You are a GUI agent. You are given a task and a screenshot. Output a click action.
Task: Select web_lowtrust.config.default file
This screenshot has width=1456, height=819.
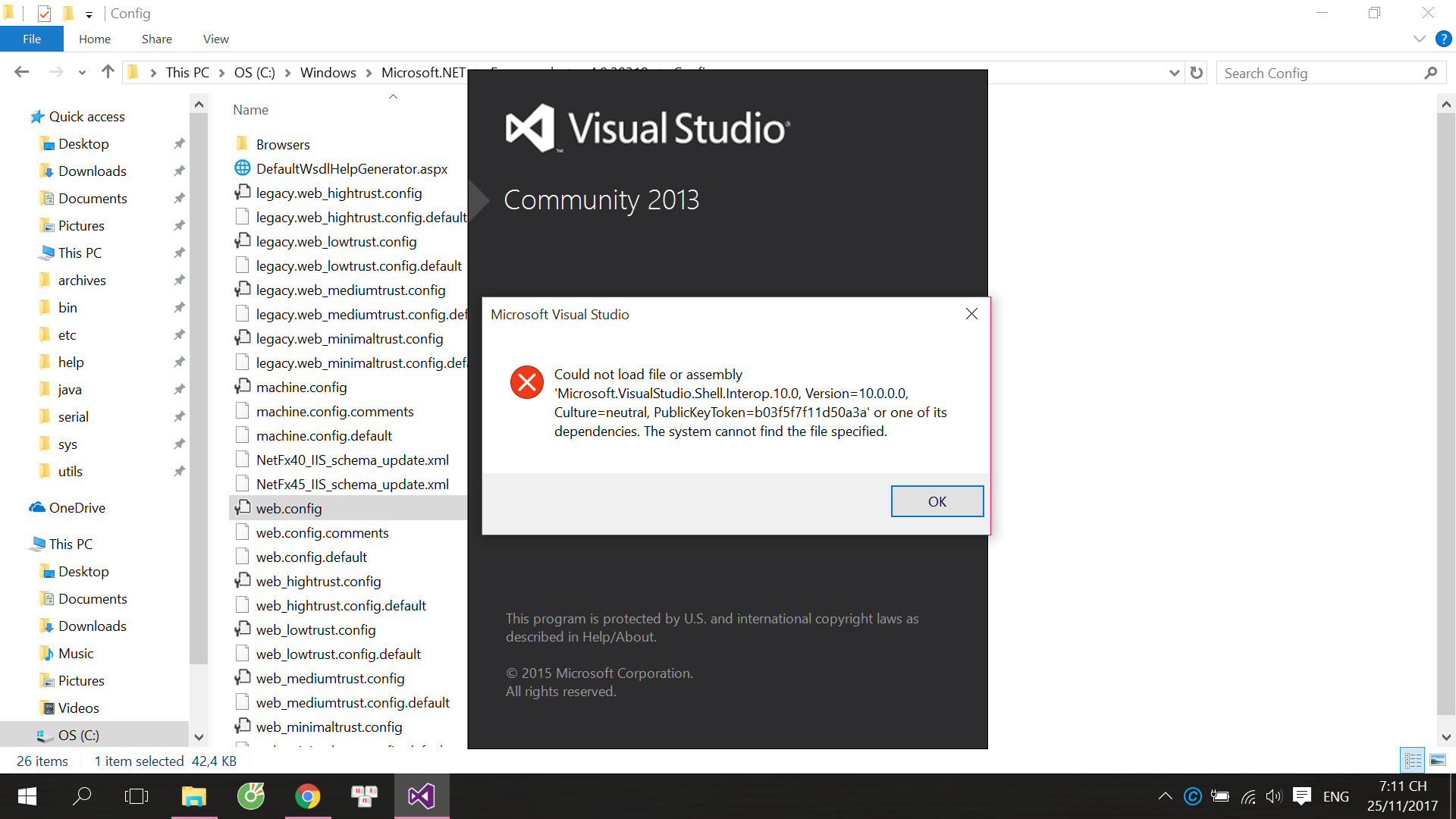338,654
